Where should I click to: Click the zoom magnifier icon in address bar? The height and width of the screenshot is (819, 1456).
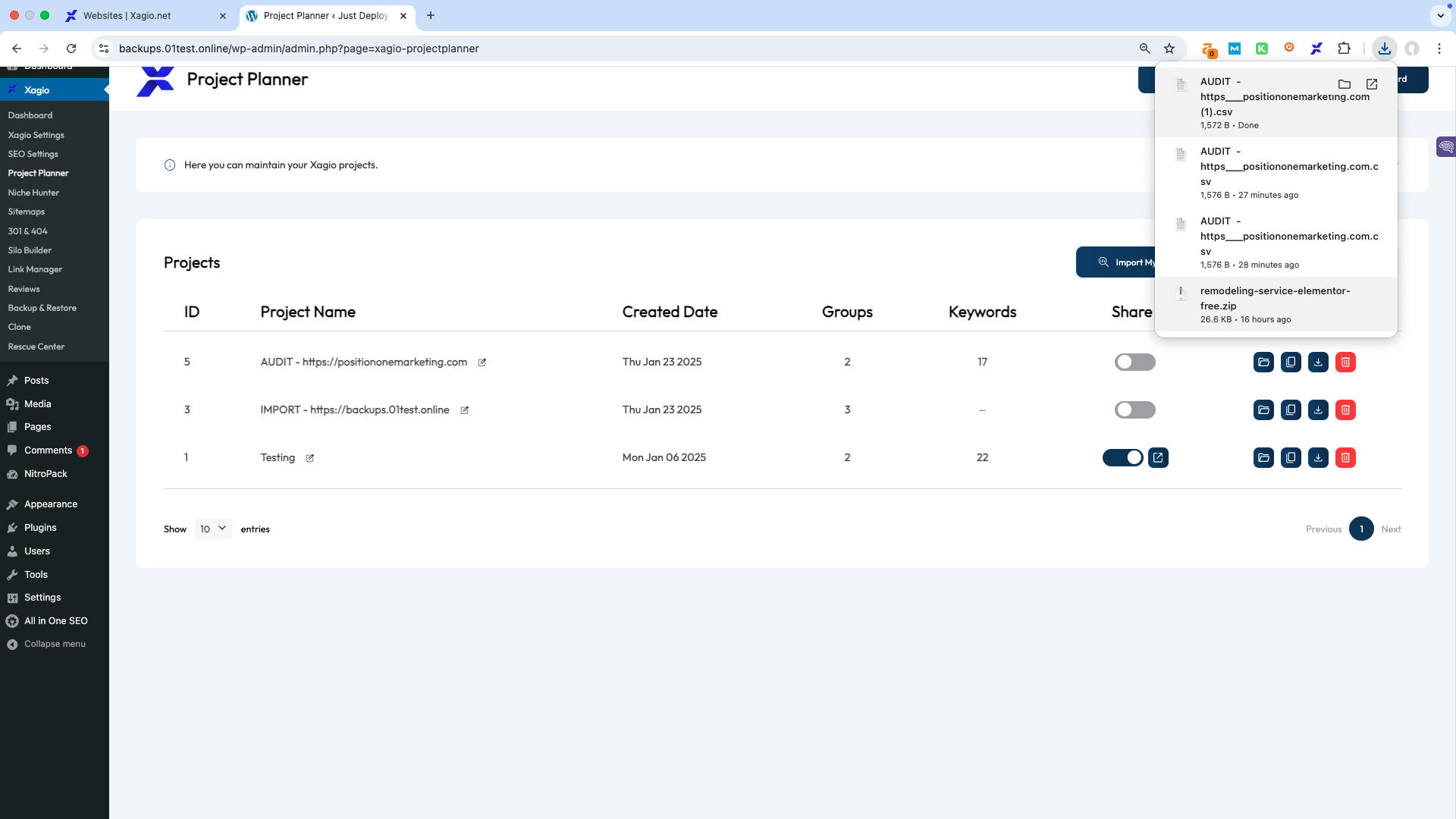coord(1144,49)
